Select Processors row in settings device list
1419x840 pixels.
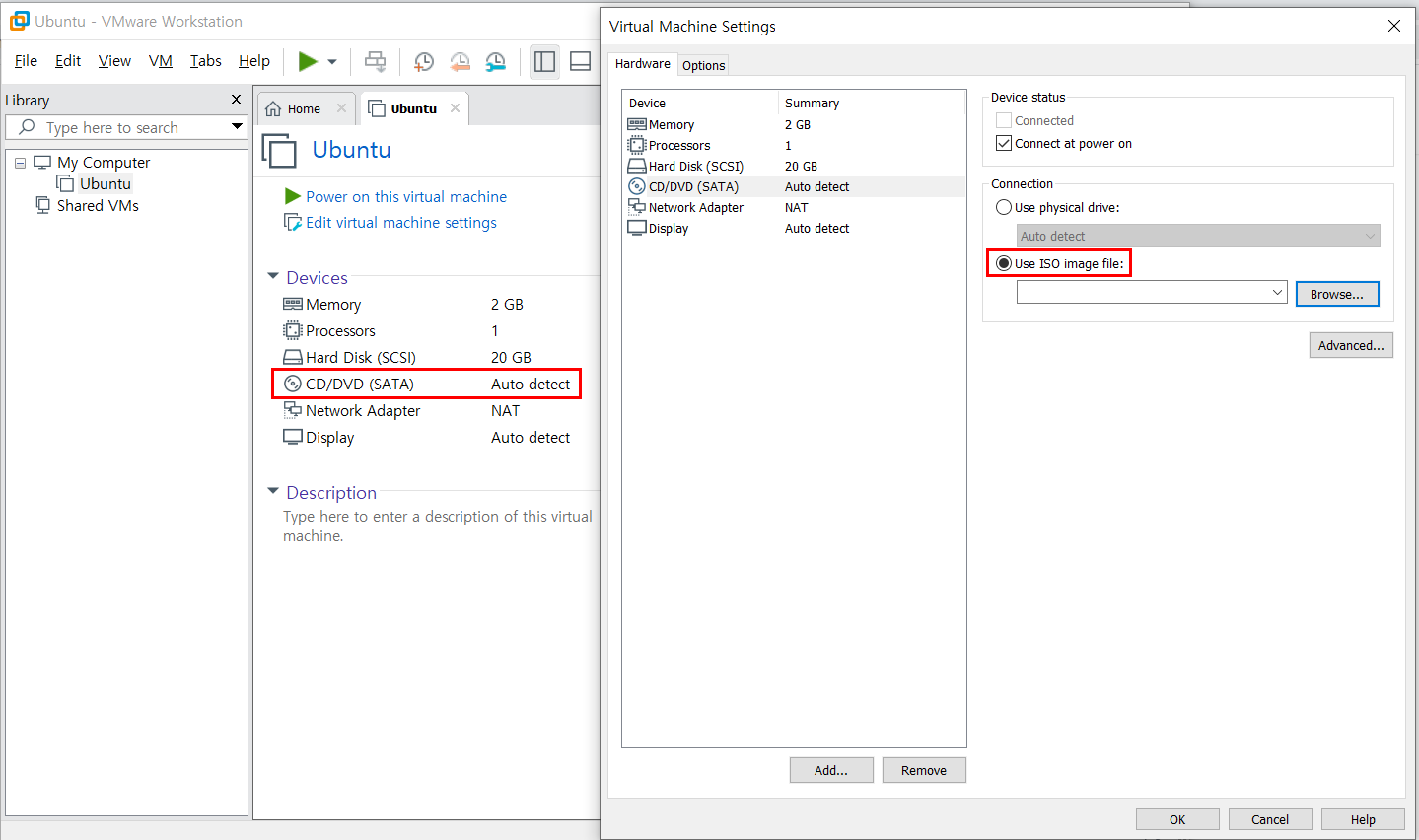pyautogui.click(x=795, y=145)
